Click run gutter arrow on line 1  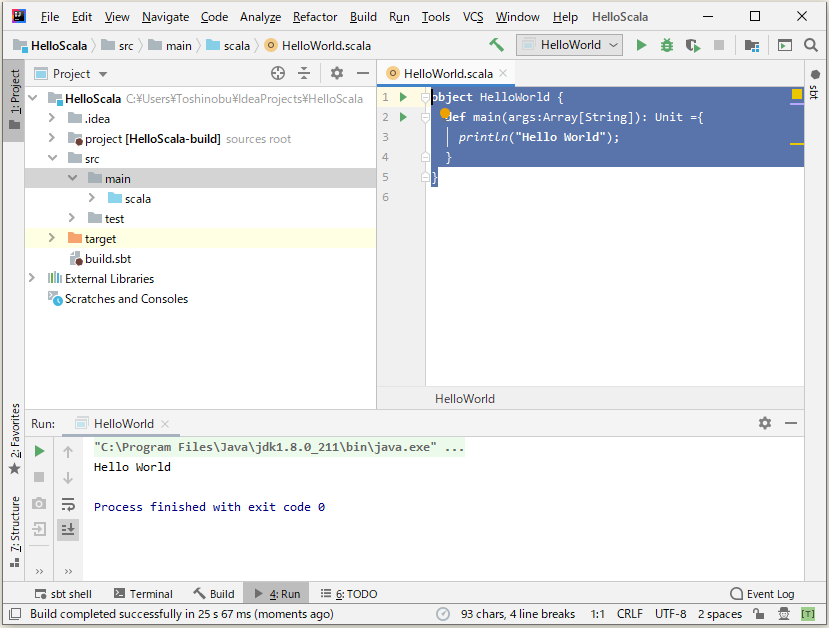(x=403, y=97)
